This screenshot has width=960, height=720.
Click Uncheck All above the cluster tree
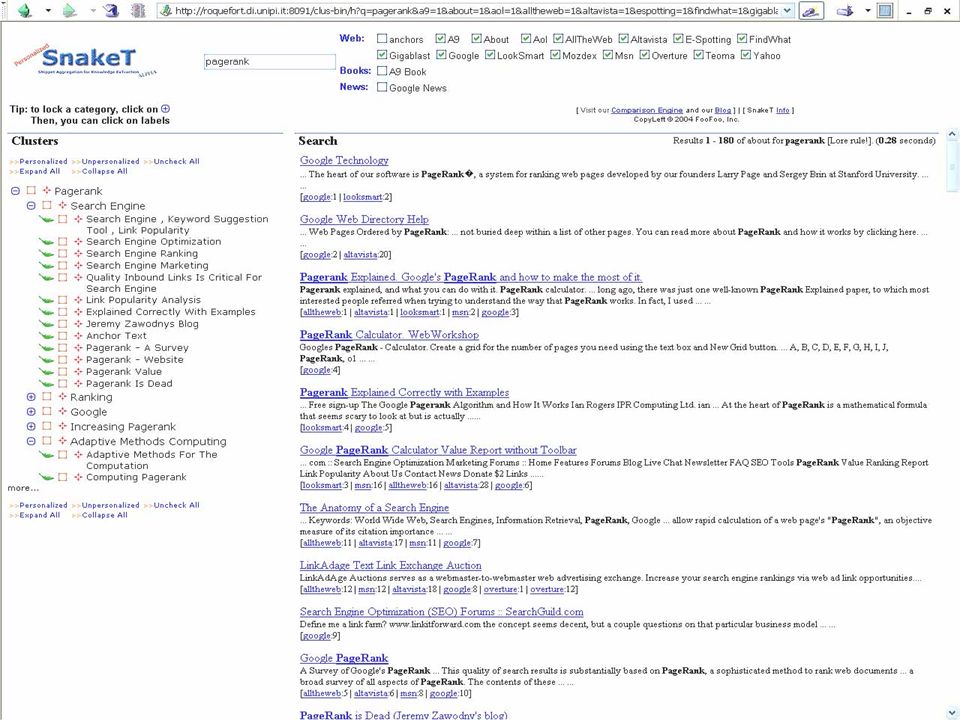pos(176,162)
